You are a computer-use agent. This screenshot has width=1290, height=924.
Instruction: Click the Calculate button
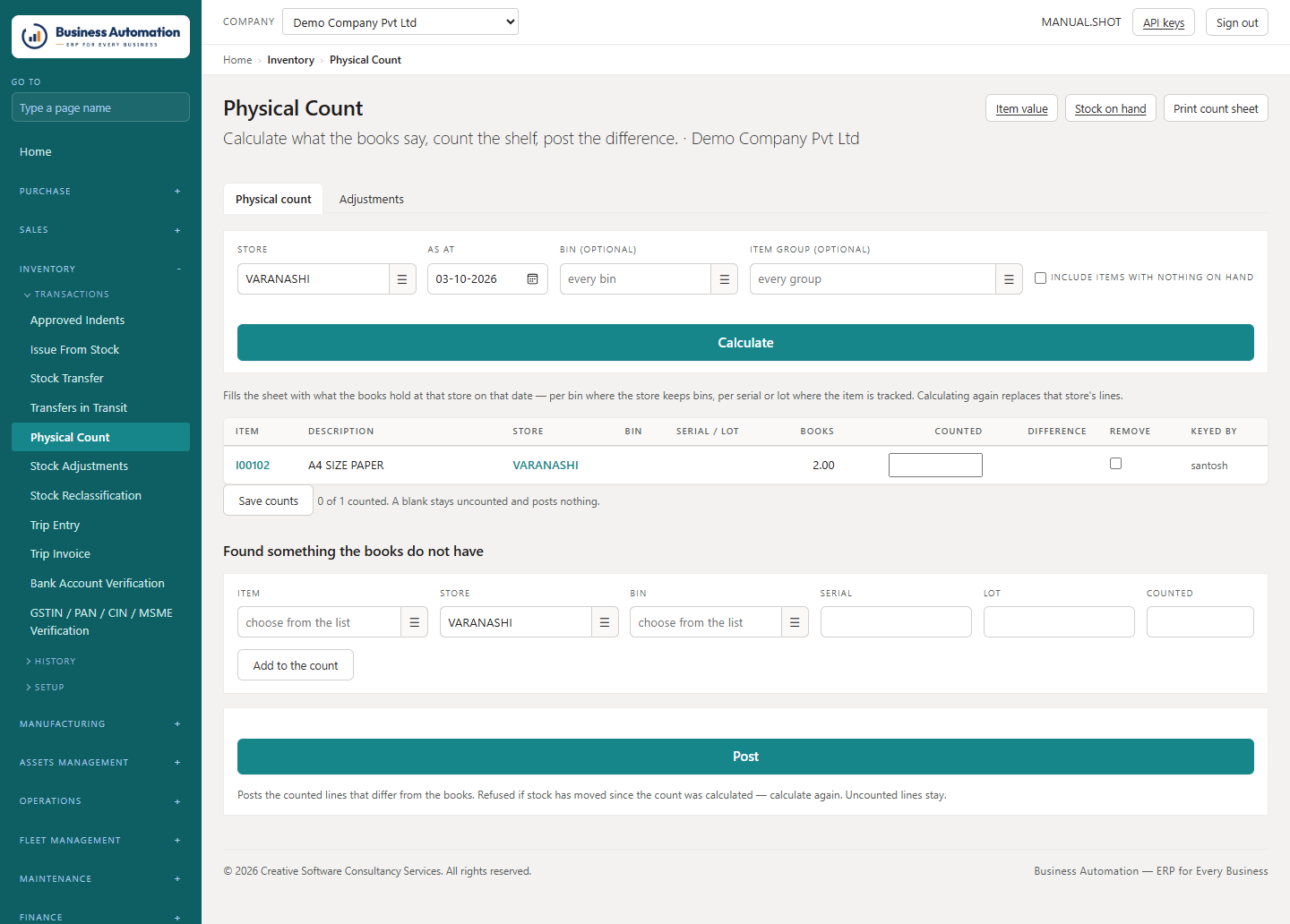(x=745, y=343)
